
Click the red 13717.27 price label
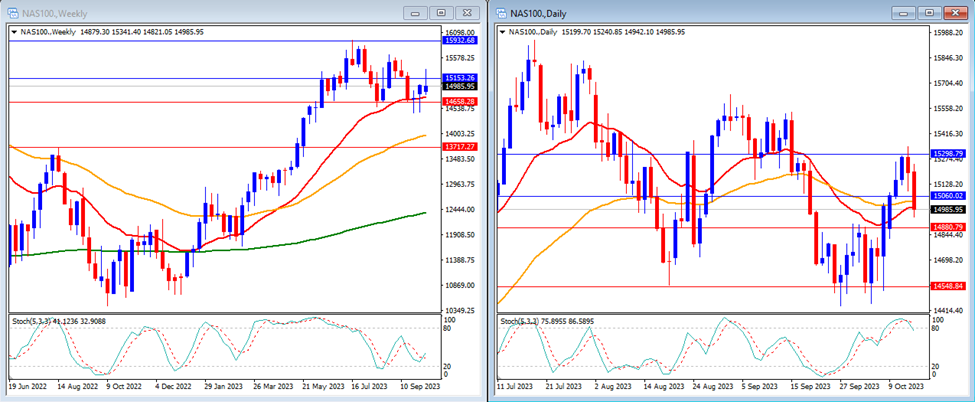(x=461, y=146)
